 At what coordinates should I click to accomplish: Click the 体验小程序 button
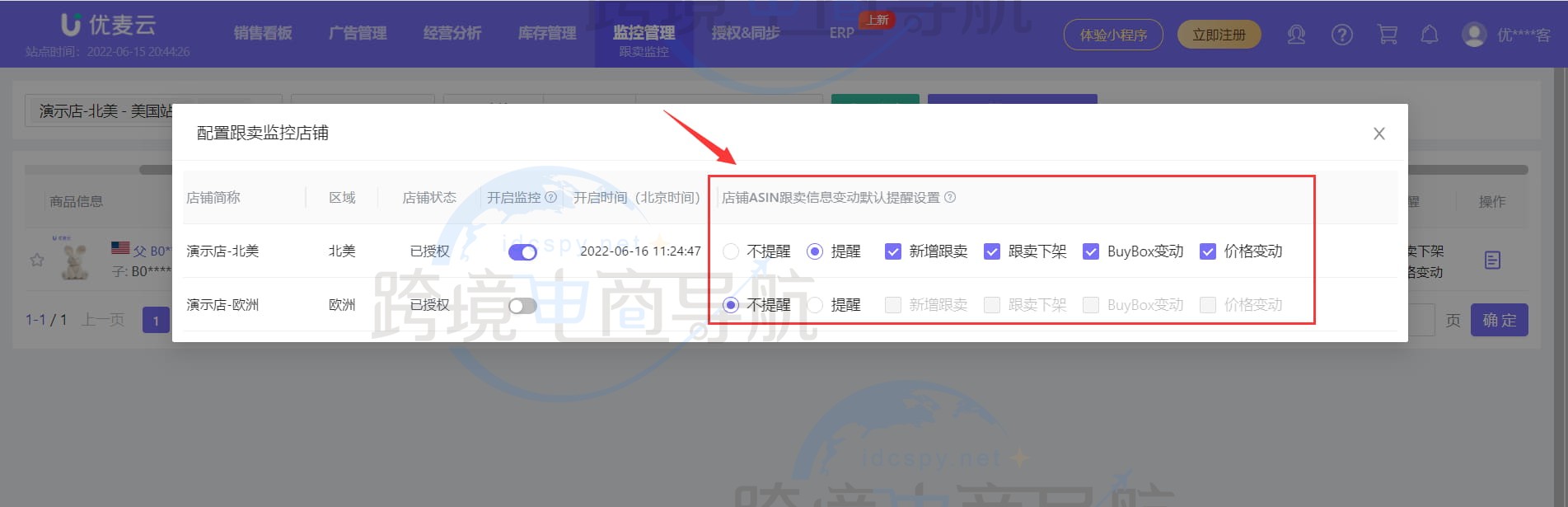[1113, 35]
